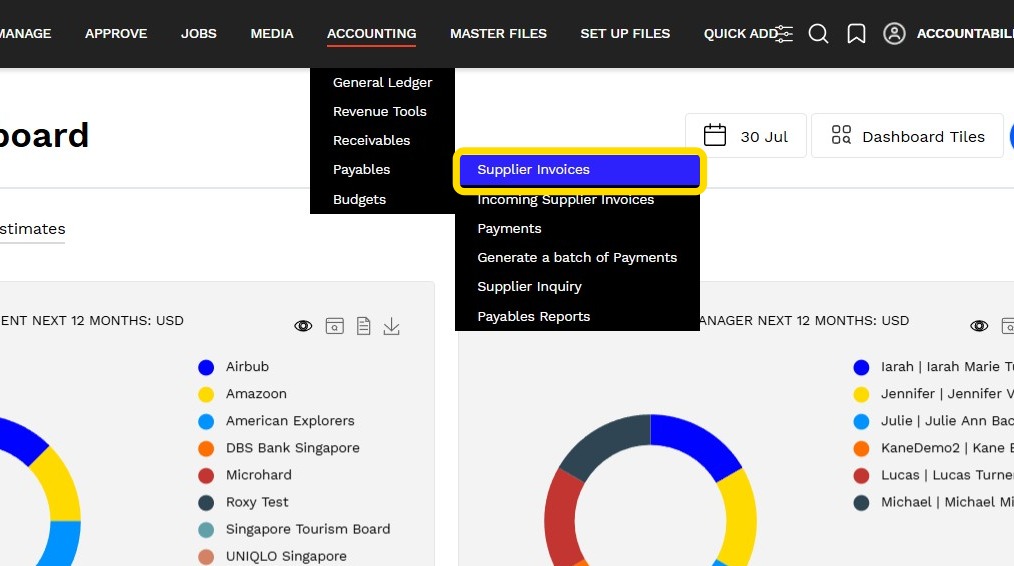Screen dimensions: 1014x566
Task: Click DBS Bank Singapore orange dot
Action: tap(206, 449)
